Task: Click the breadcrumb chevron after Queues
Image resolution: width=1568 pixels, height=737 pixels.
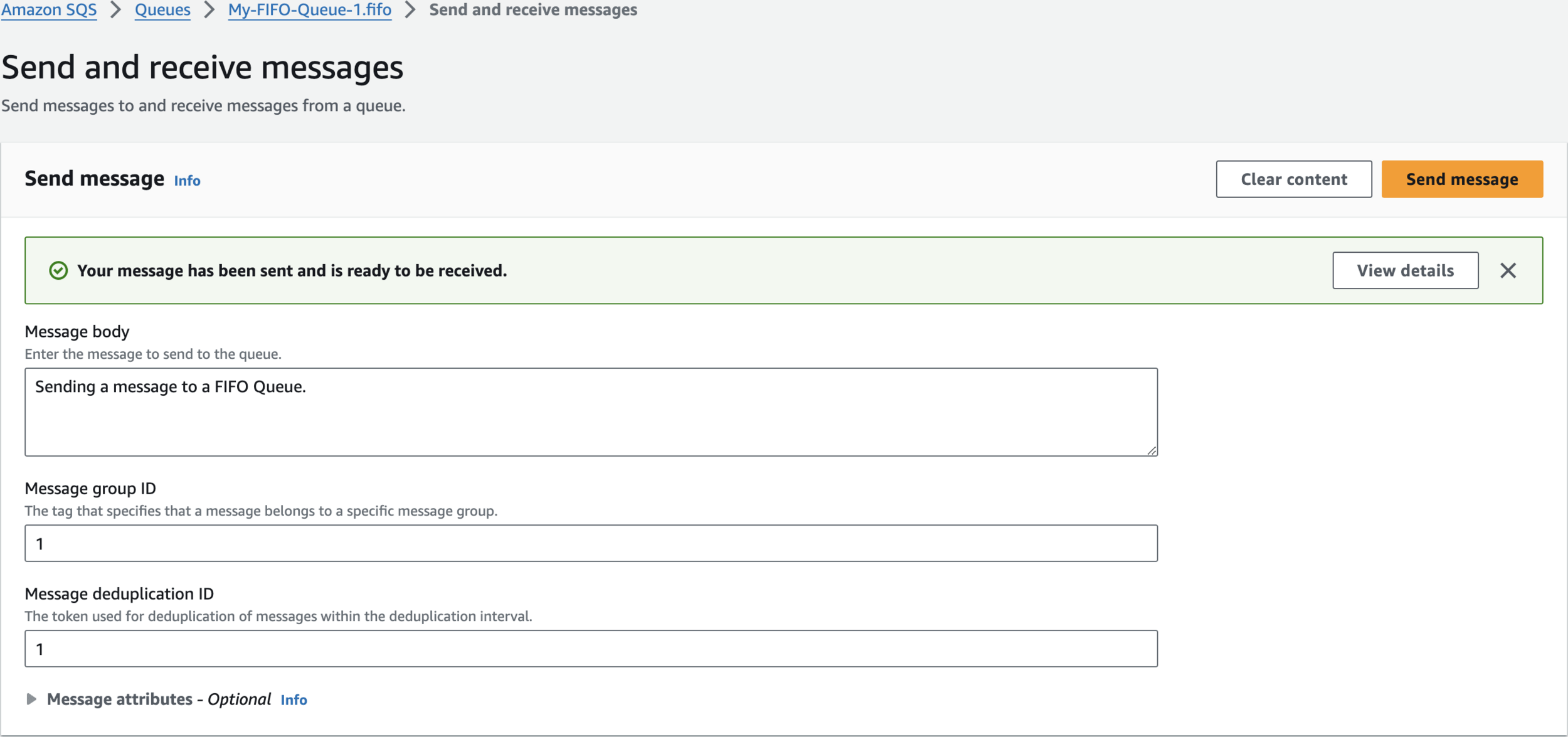Action: (x=209, y=10)
